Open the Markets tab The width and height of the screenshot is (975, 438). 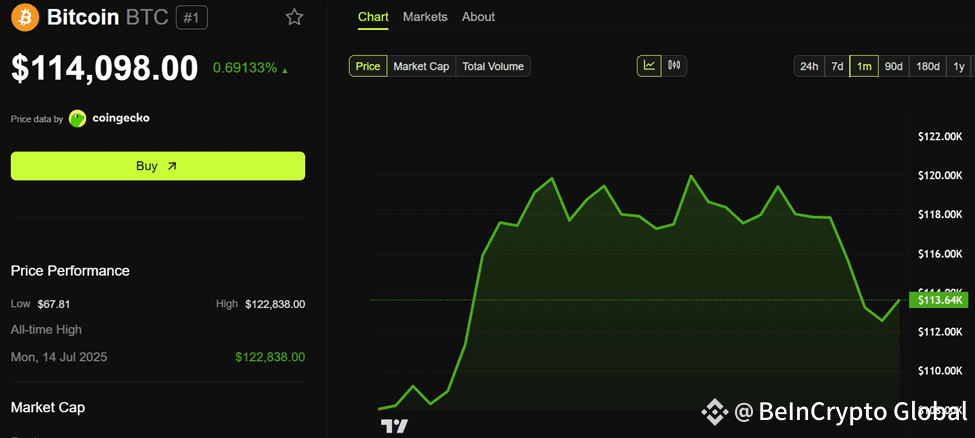click(425, 17)
